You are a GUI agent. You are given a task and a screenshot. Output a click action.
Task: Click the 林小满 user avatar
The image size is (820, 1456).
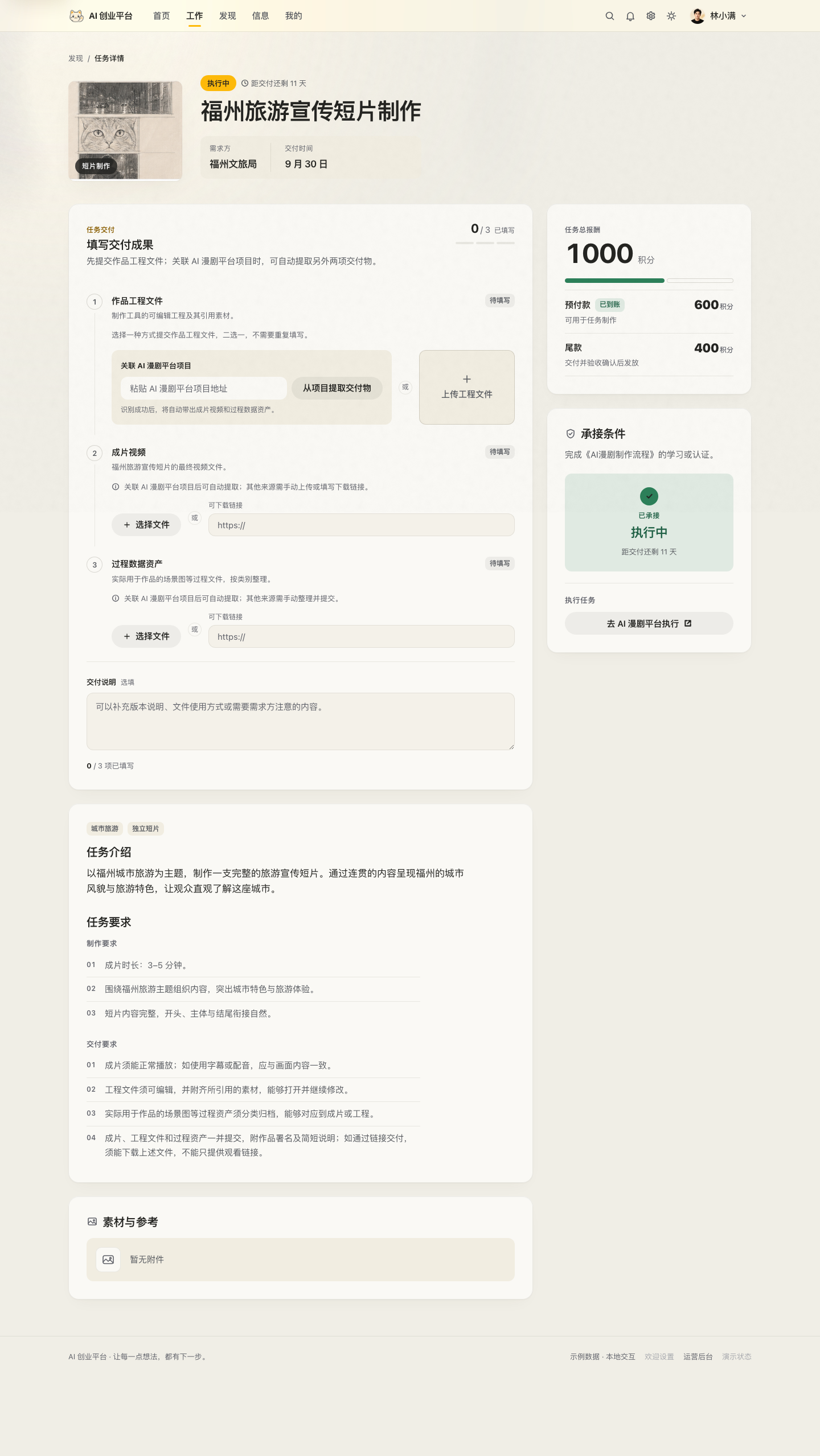tap(698, 16)
